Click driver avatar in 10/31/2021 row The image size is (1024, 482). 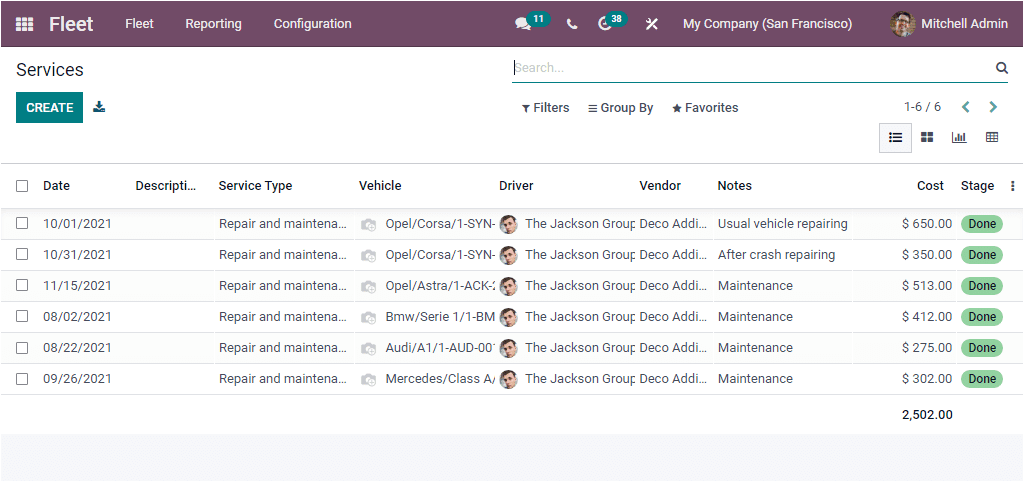[x=509, y=255]
